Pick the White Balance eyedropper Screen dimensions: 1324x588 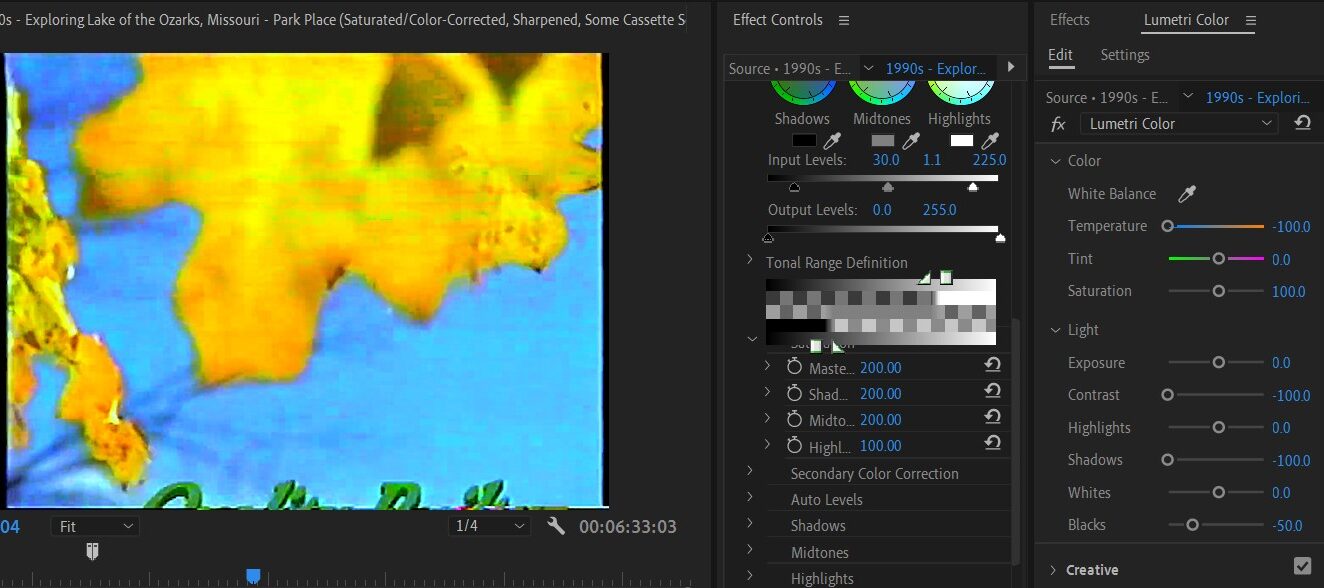tap(1187, 194)
